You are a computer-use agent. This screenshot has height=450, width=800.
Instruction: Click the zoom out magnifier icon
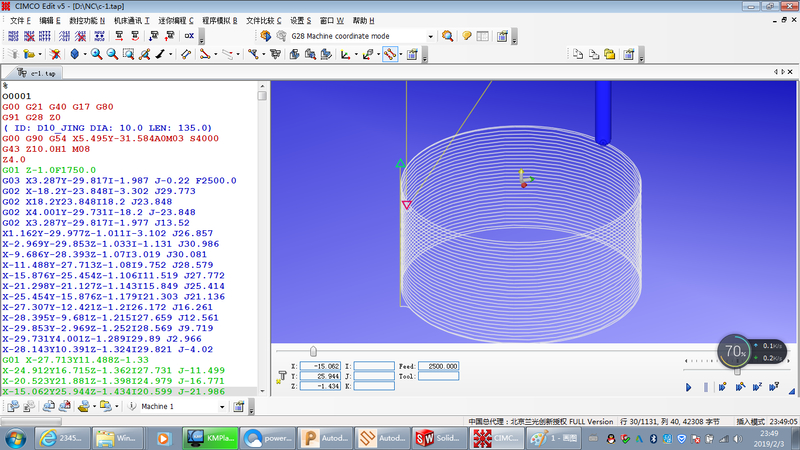pos(112,54)
